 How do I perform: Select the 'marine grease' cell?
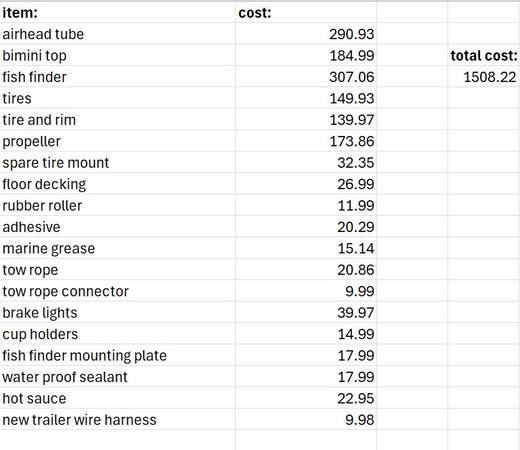117,248
